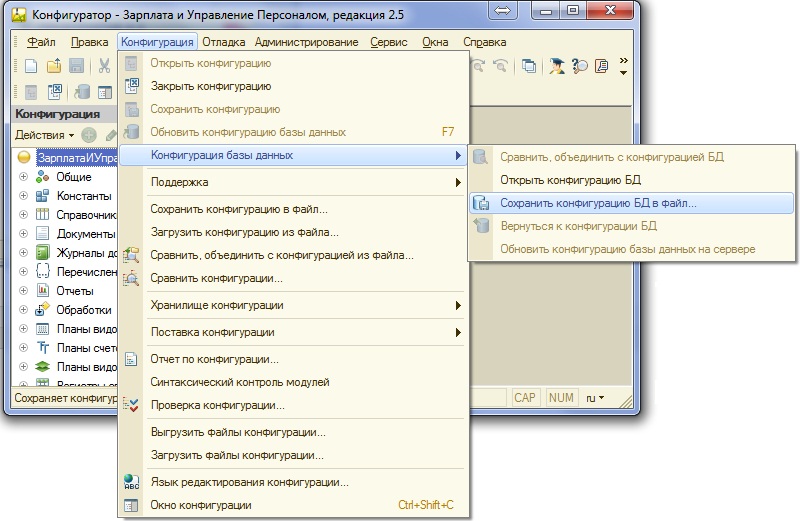Open the Правка menu

pyautogui.click(x=89, y=42)
